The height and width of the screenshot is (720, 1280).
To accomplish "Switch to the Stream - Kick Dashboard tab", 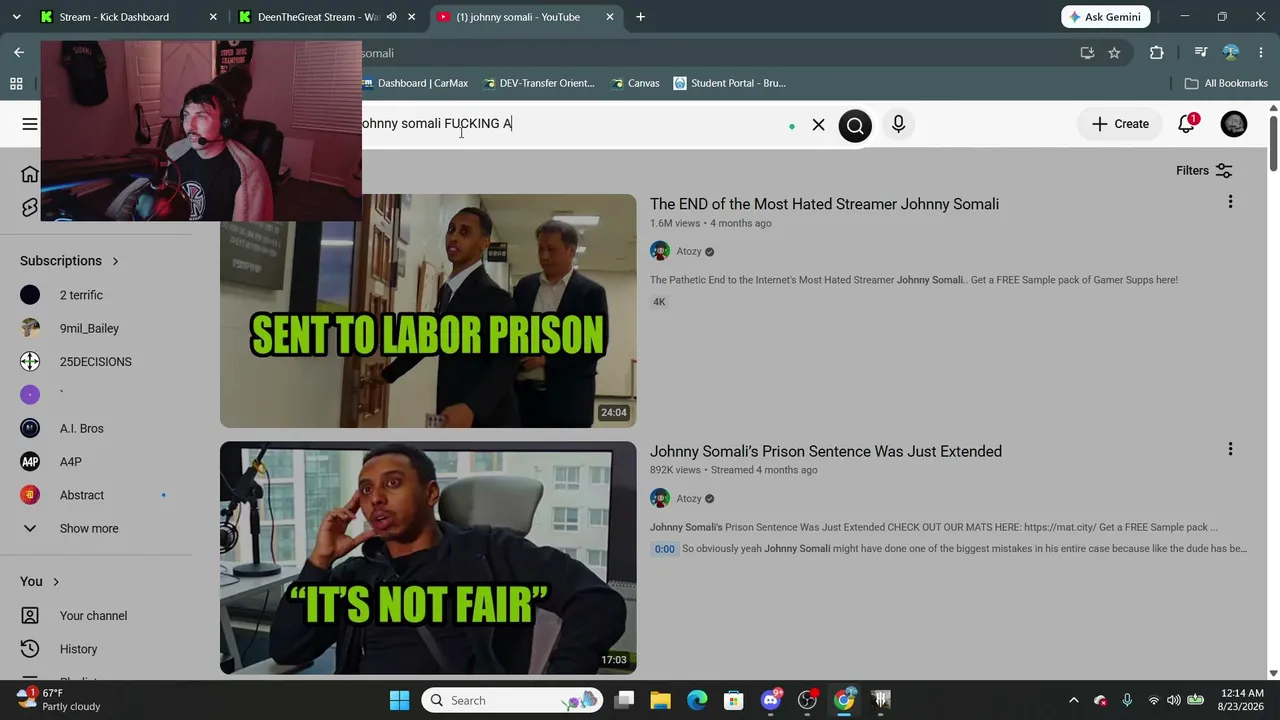I will point(114,17).
